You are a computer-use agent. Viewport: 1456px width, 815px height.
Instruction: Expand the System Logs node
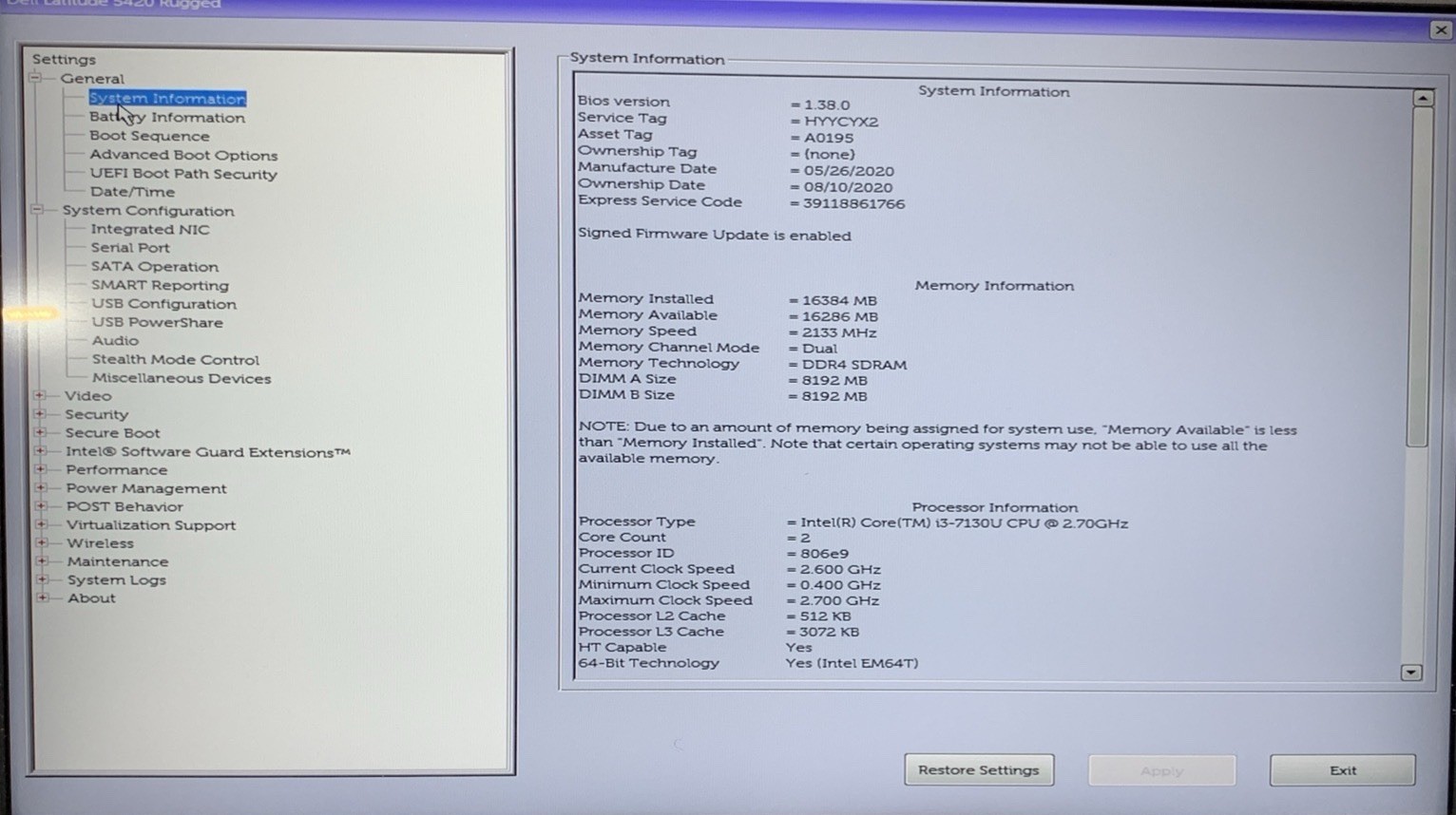(x=42, y=578)
